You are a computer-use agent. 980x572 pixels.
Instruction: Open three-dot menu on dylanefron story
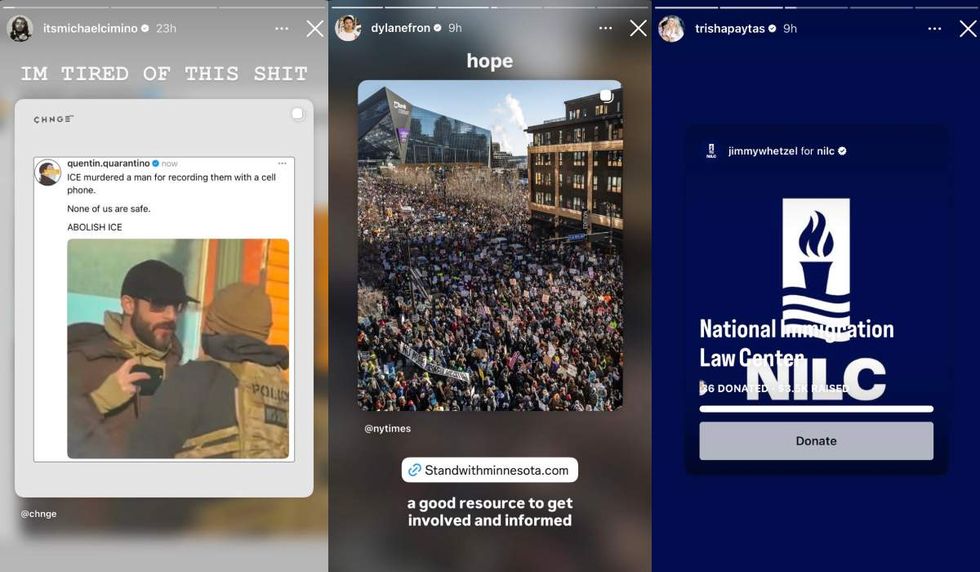coord(605,28)
